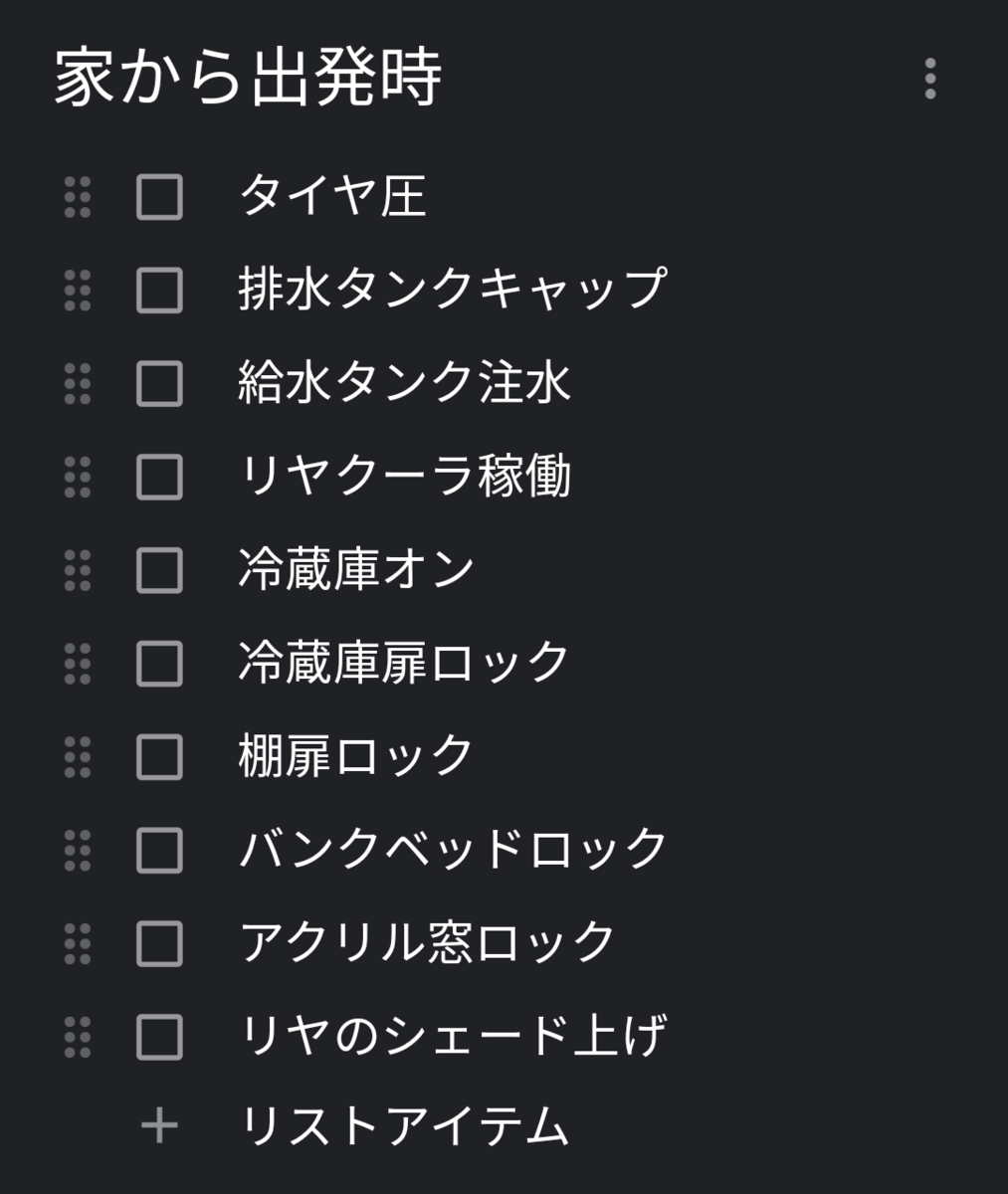
Task: Click drag handle icon beside タイヤ圧
Action: [x=78, y=197]
